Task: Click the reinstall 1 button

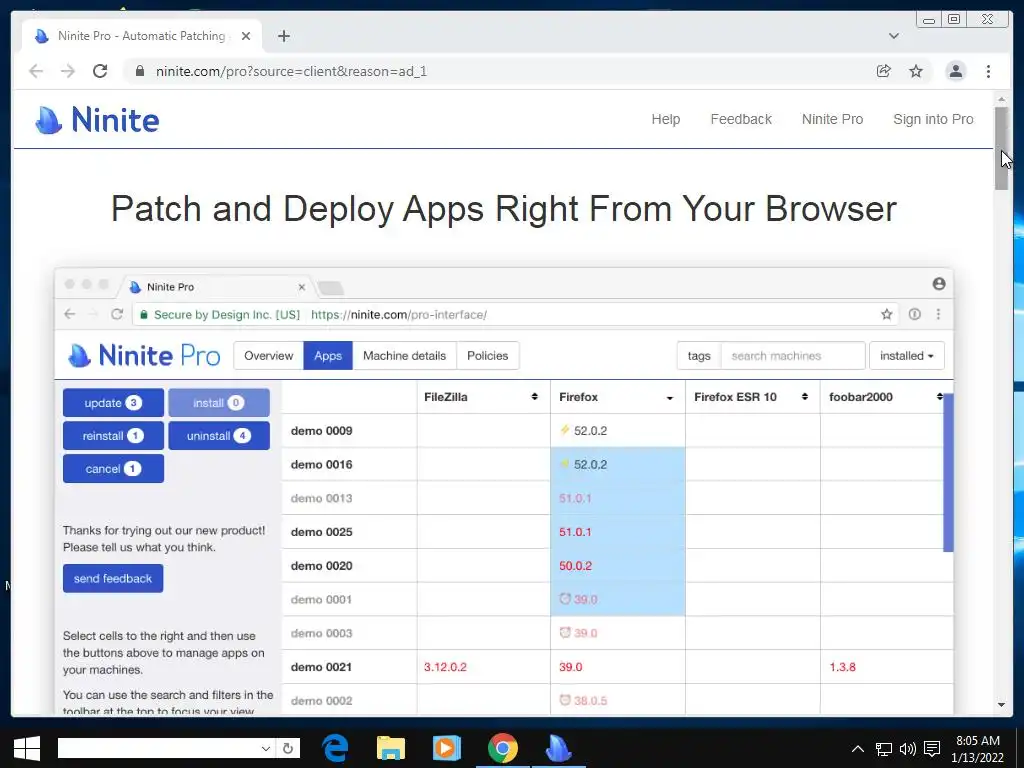Action: tap(113, 436)
